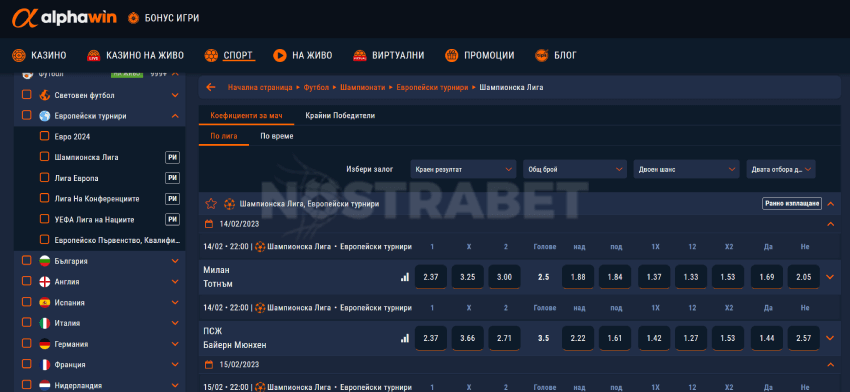Switch to Крайни Победители tab

pyautogui.click(x=340, y=115)
